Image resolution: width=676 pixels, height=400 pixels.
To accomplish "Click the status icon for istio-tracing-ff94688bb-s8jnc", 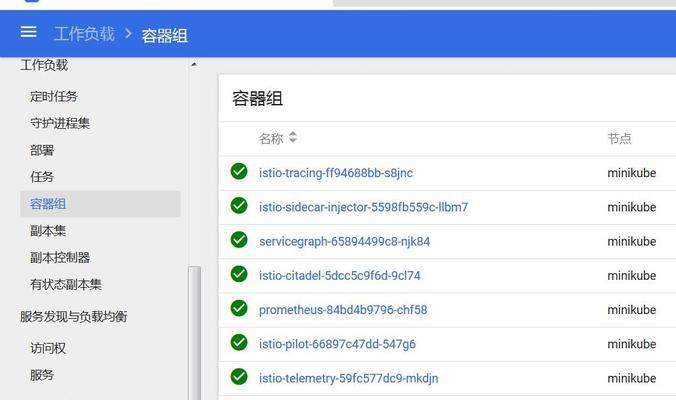I will click(239, 171).
